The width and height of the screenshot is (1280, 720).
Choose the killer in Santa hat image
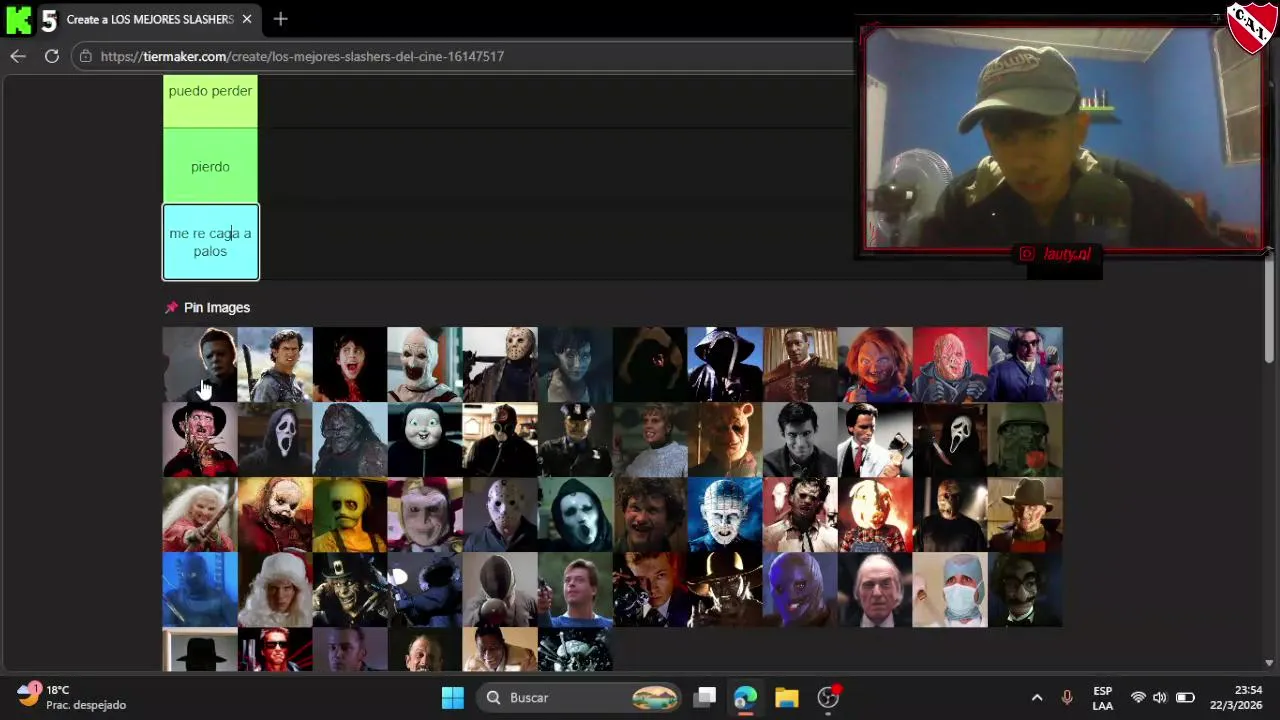[x=275, y=589]
